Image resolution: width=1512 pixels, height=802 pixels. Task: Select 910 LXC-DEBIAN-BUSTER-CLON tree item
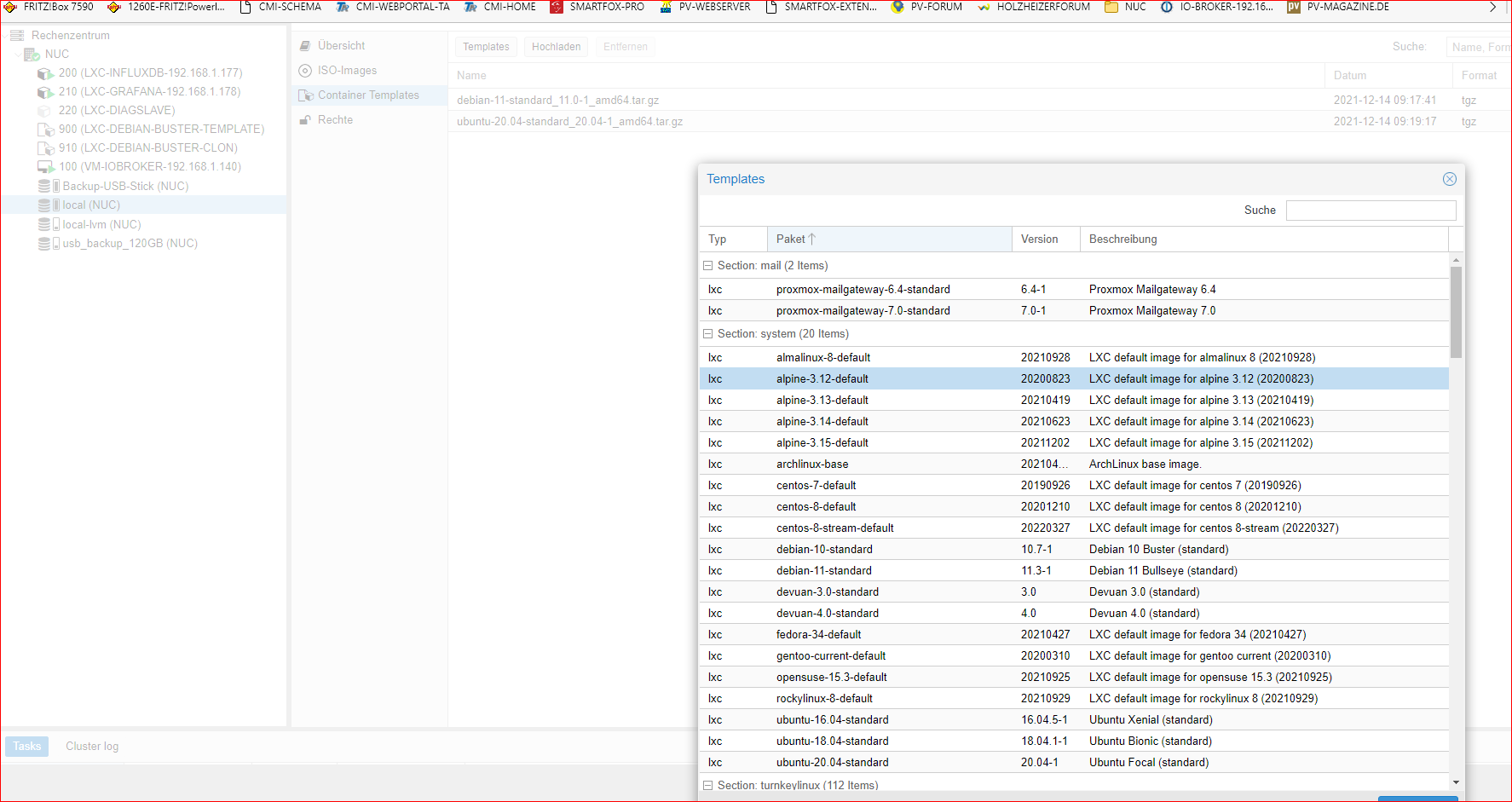(x=143, y=148)
